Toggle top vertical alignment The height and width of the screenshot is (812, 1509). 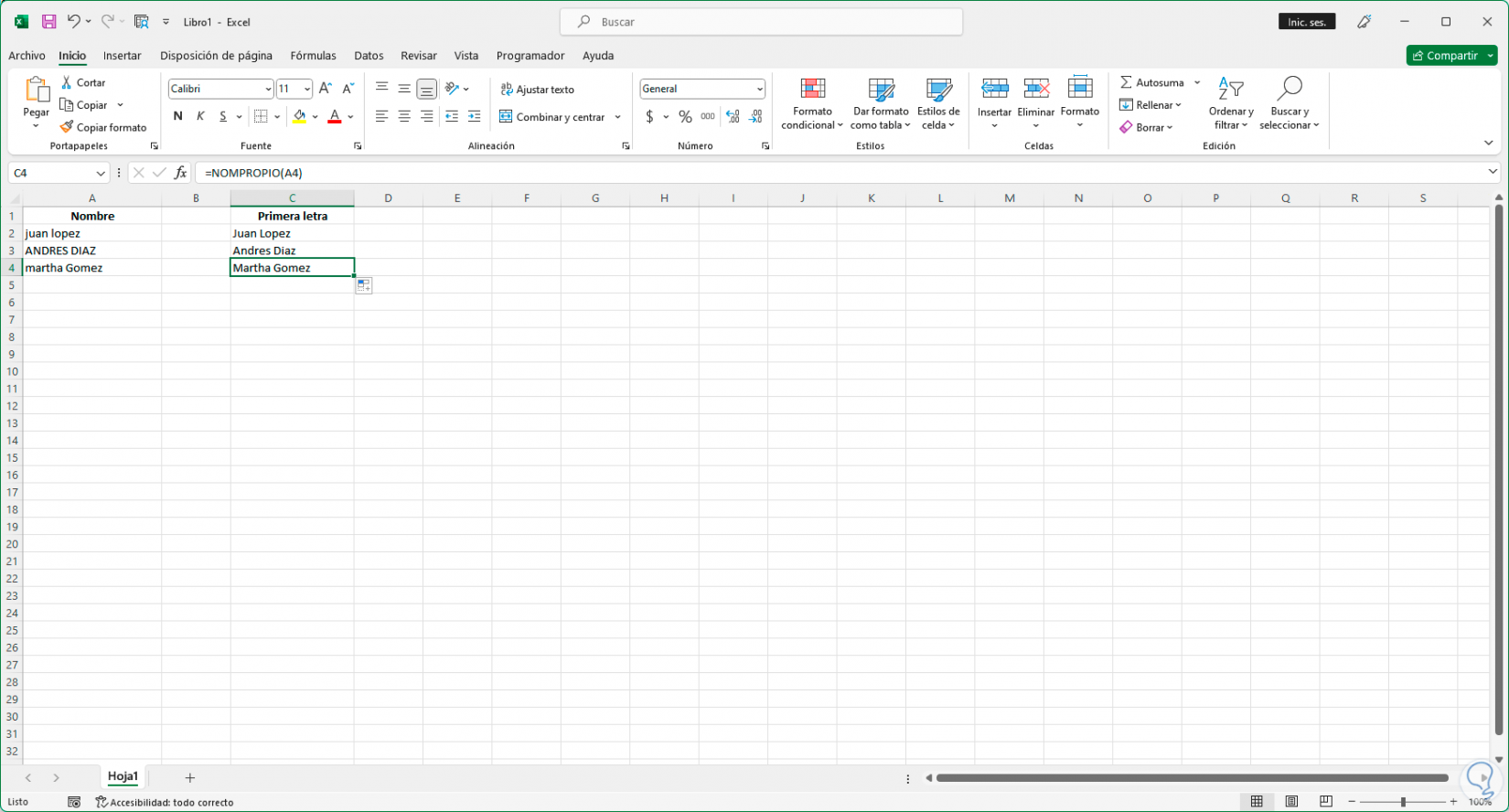[381, 89]
